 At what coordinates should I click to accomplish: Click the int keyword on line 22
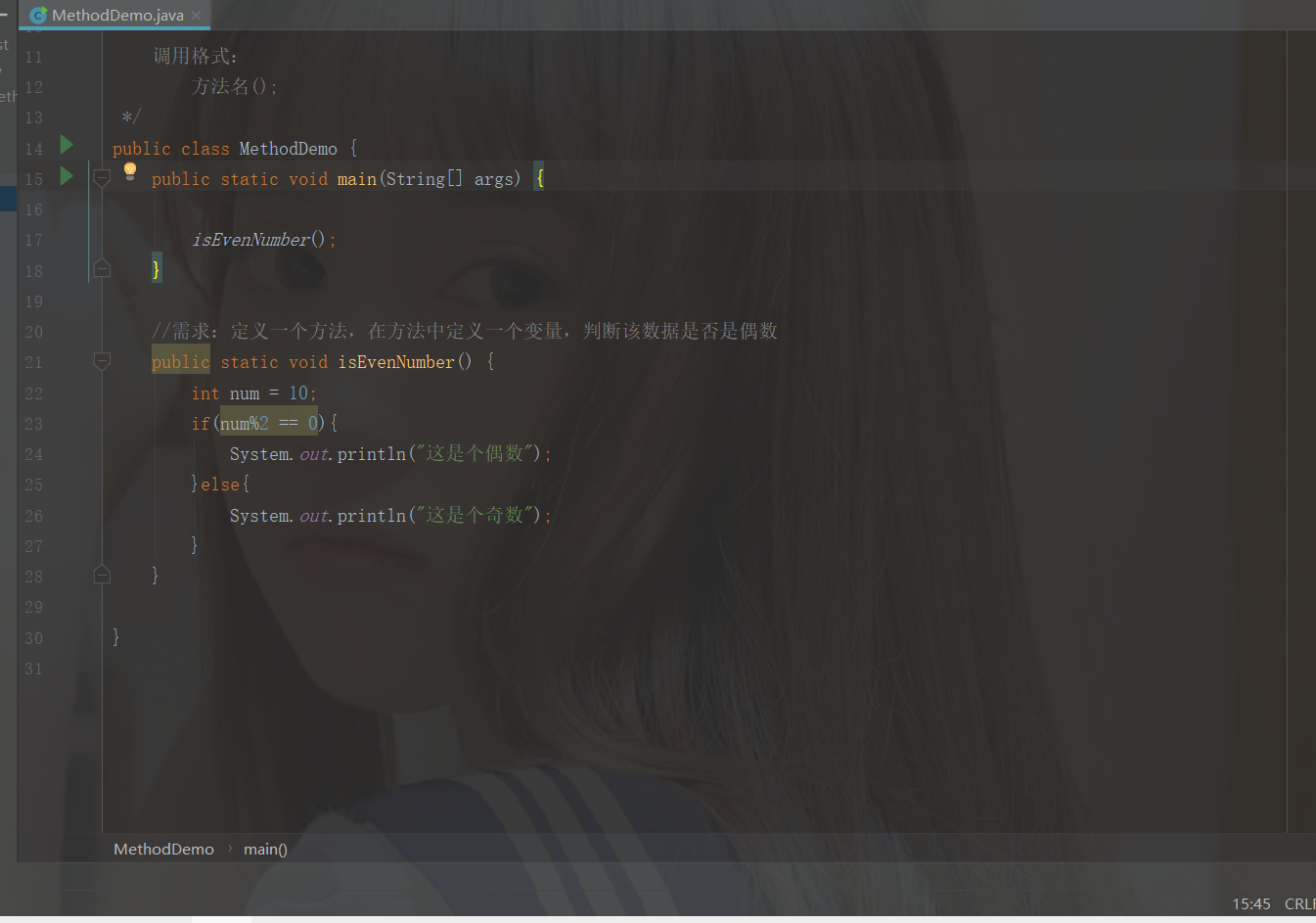point(205,392)
